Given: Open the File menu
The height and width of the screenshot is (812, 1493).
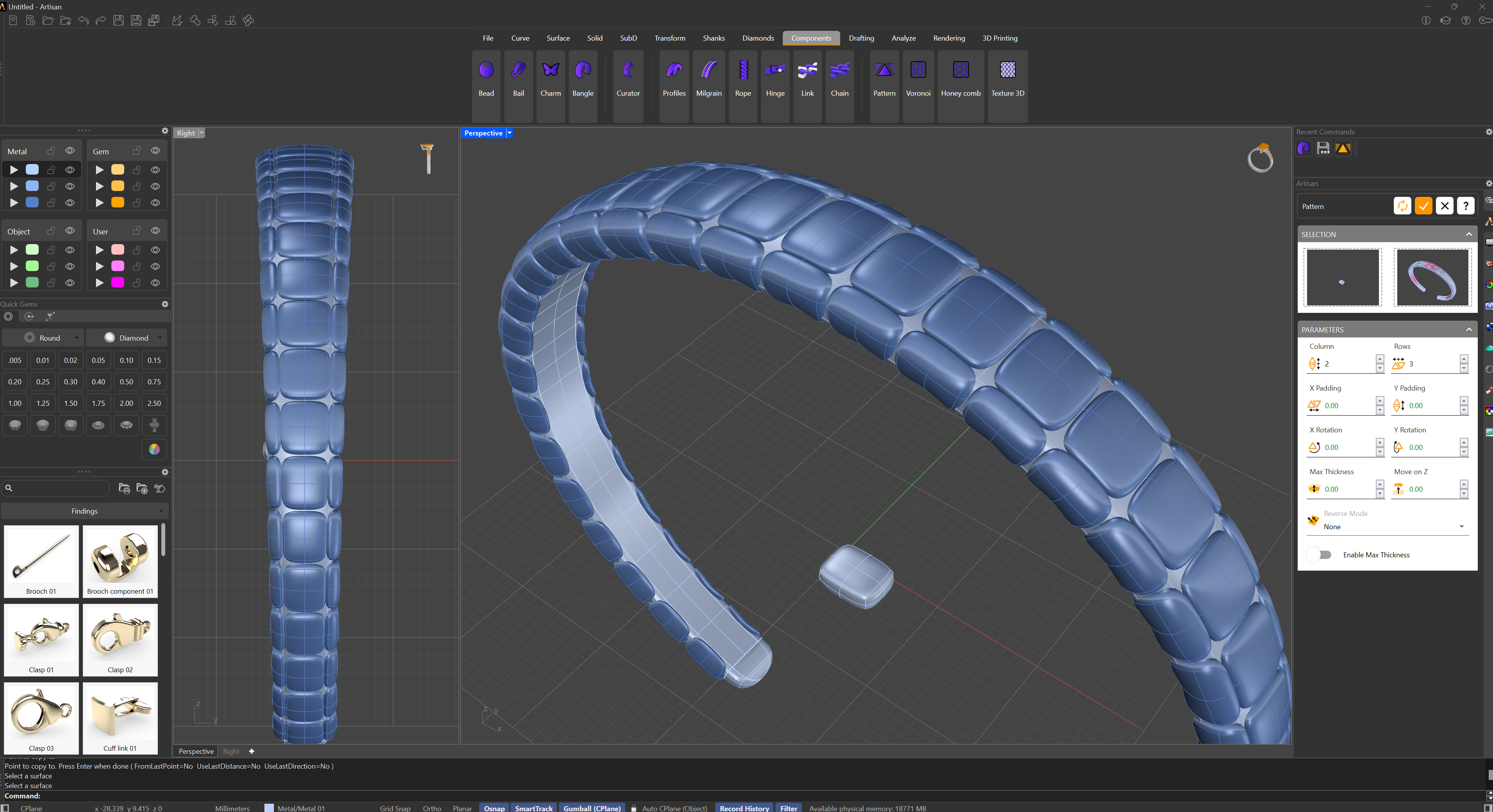Looking at the screenshot, I should tap(488, 38).
